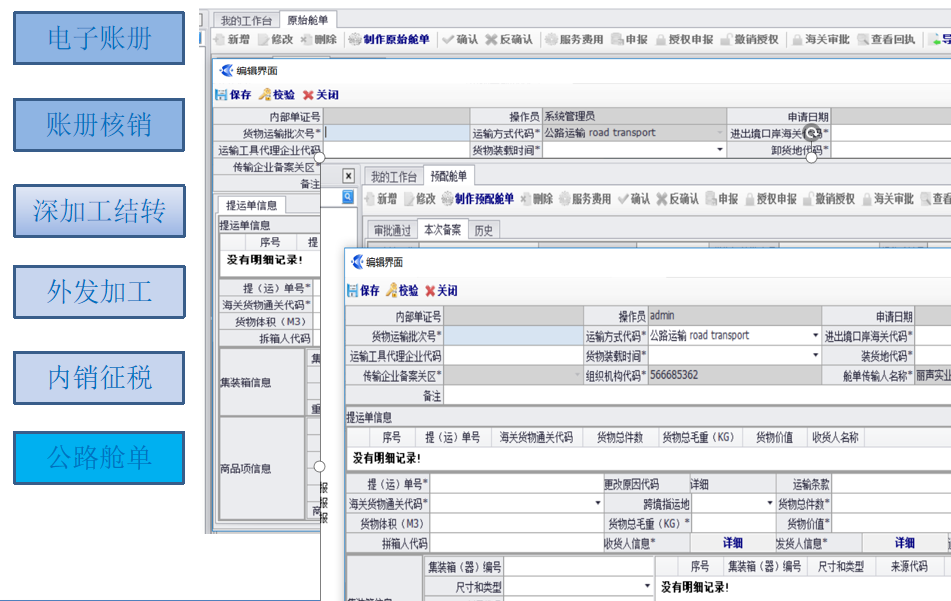This screenshot has height=601, width=951.
Task: Click 授权申报 in the 预配舱单 toolbar
Action: 771,199
